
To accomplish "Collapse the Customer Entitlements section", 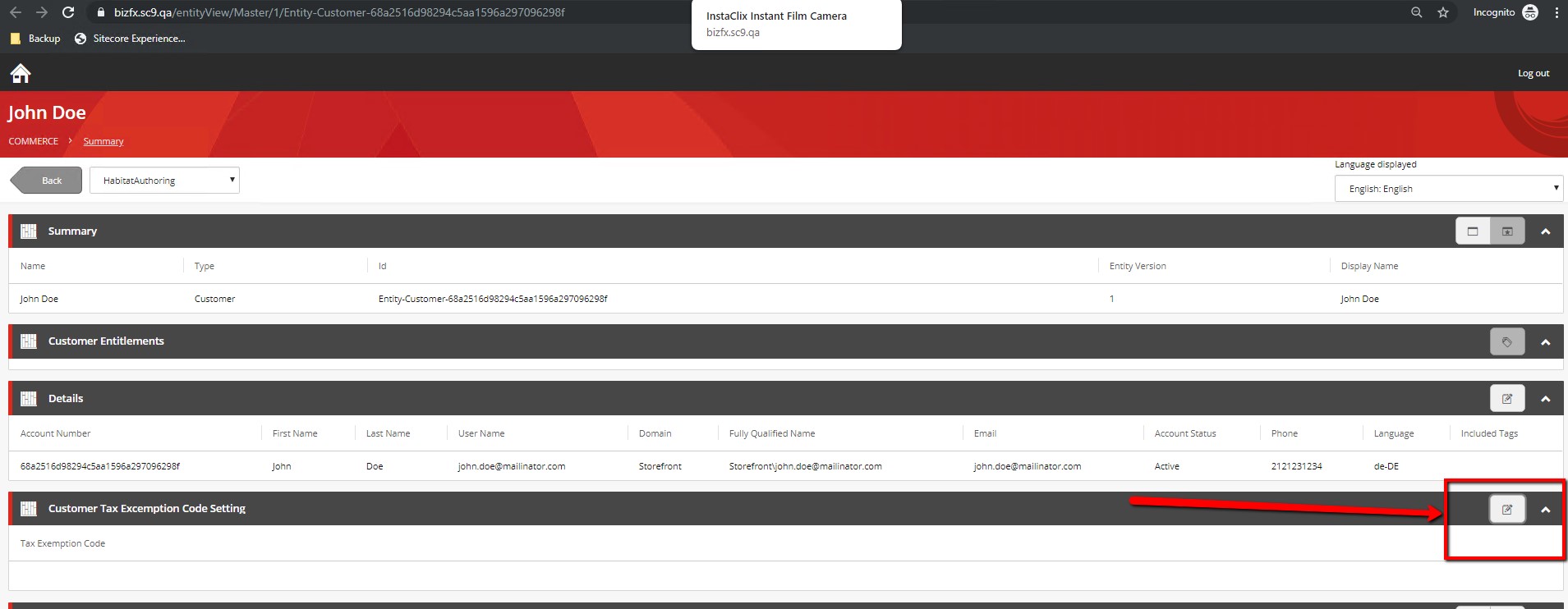I will pyautogui.click(x=1546, y=342).
